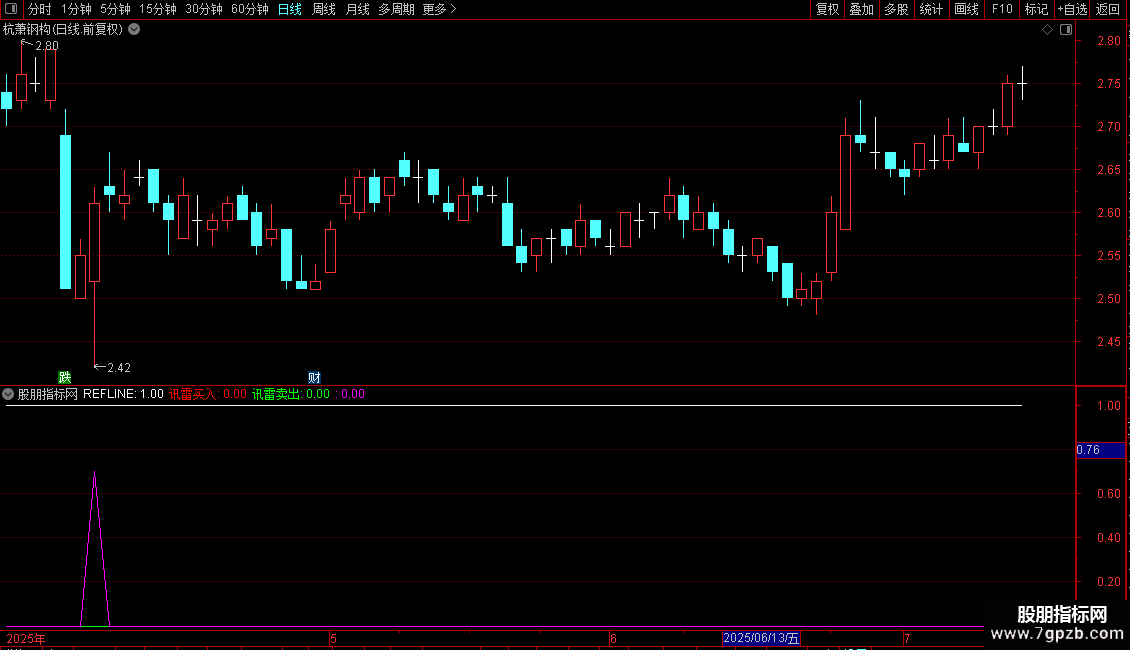1130x650 pixels.
Task: Click the 股朋指标网 indicator name
Action: (48, 394)
